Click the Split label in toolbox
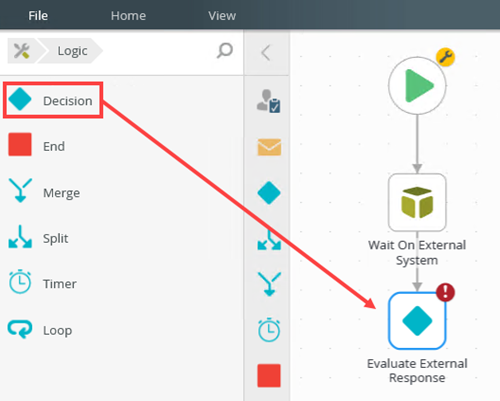The image size is (500, 401). tap(55, 238)
